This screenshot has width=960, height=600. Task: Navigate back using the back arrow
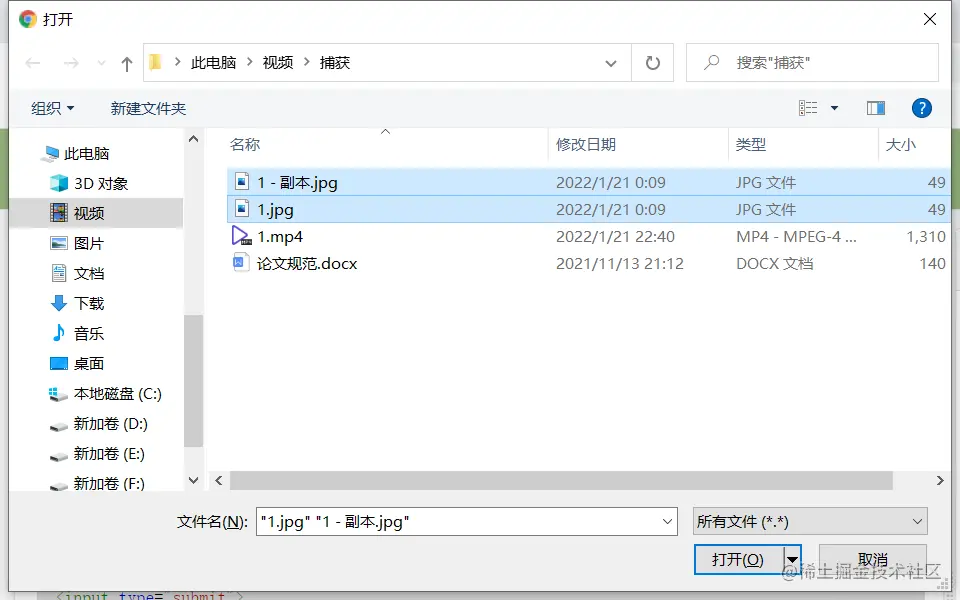32,62
